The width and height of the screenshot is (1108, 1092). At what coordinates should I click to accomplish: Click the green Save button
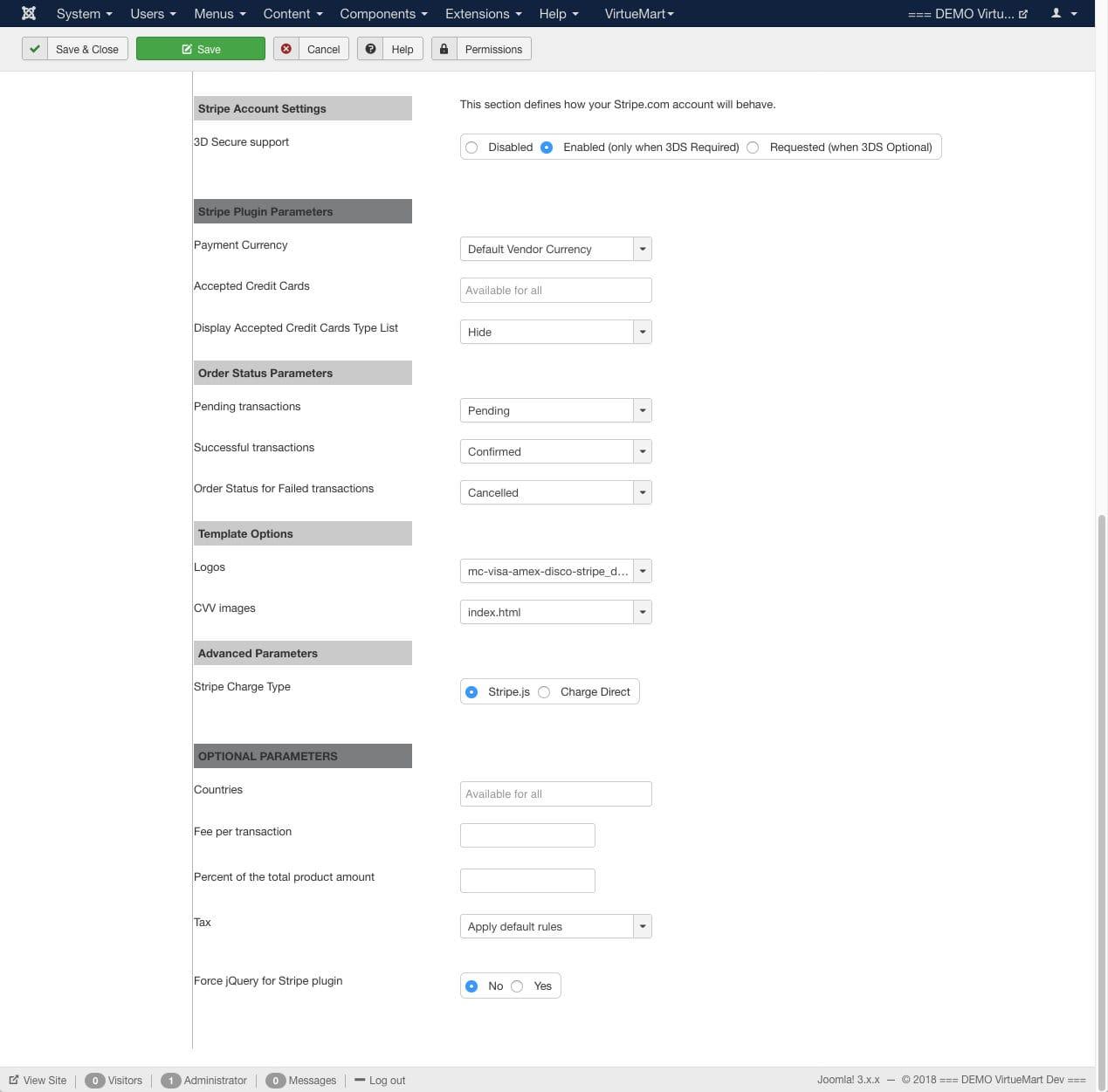tap(201, 49)
